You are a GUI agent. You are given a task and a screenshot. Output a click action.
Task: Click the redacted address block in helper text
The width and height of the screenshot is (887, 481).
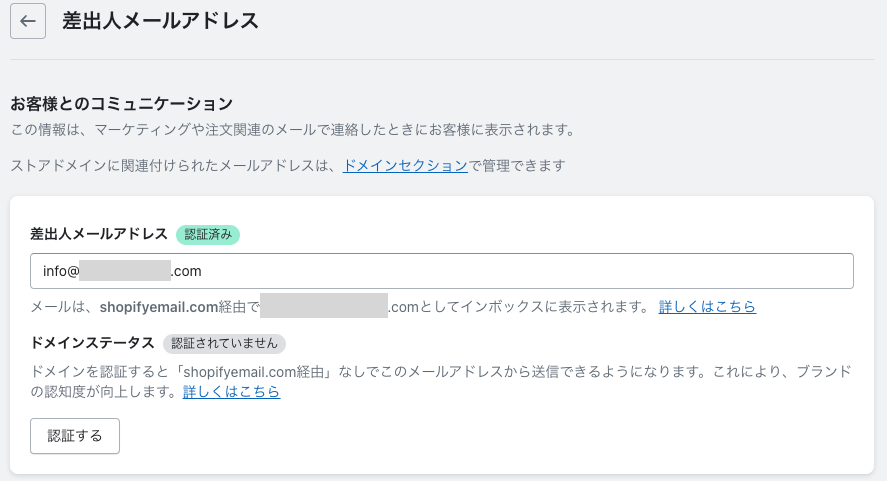click(x=324, y=306)
